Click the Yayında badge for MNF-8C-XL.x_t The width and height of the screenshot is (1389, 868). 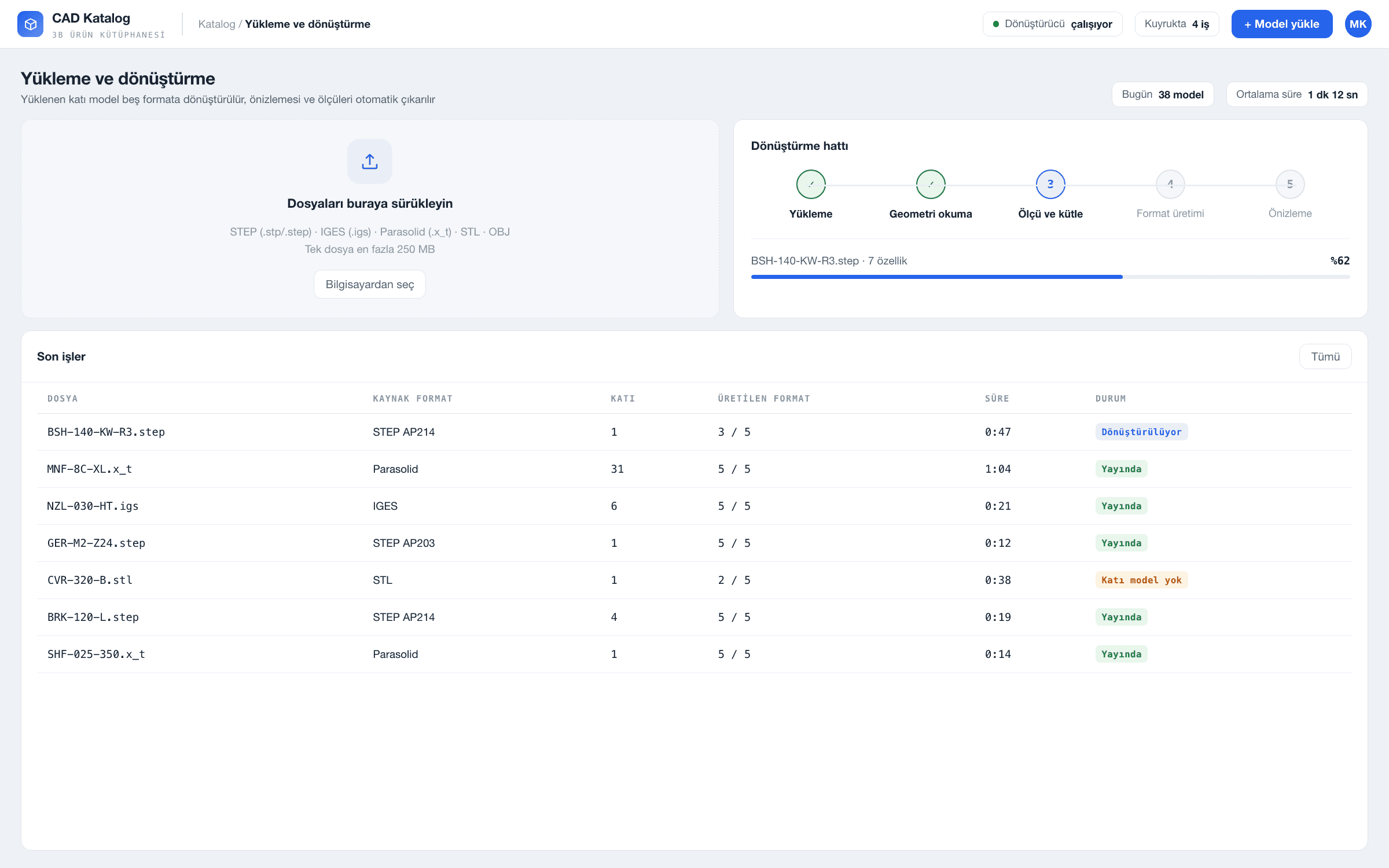click(x=1121, y=469)
